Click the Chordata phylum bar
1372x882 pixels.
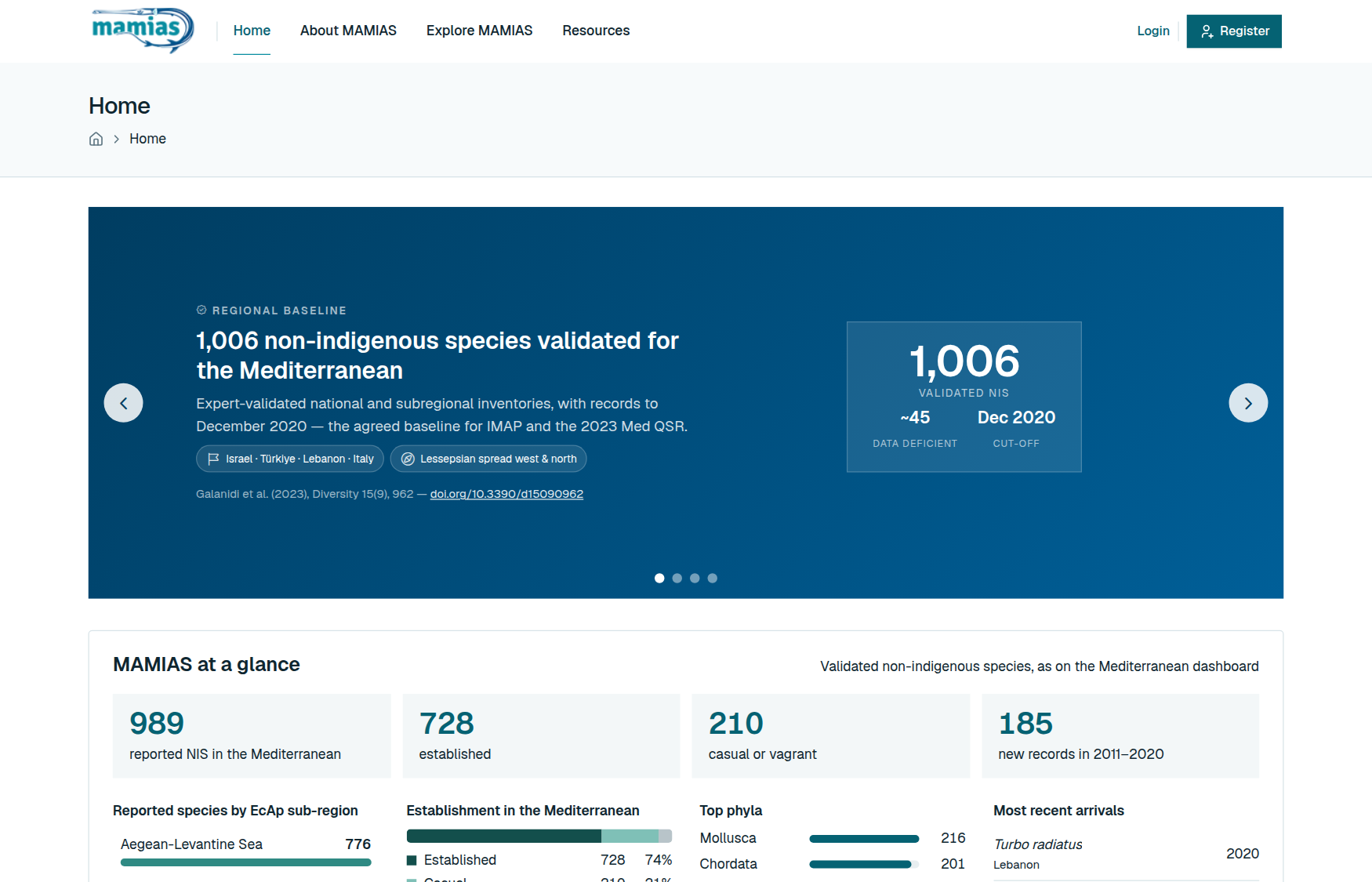coord(864,865)
